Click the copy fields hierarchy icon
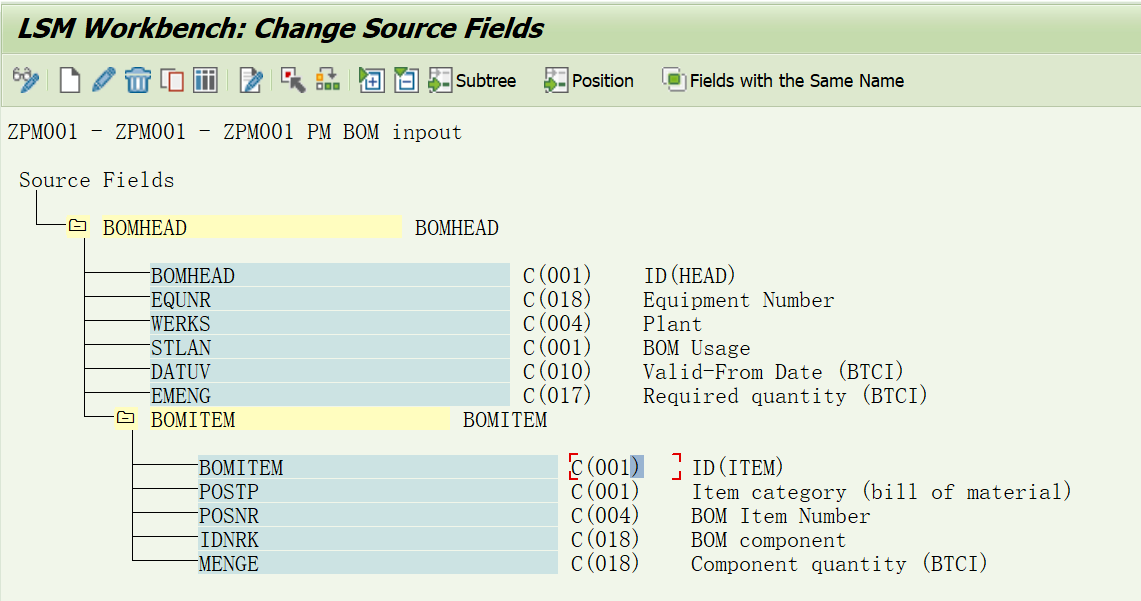Viewport: 1141px width, 601px height. coord(327,80)
